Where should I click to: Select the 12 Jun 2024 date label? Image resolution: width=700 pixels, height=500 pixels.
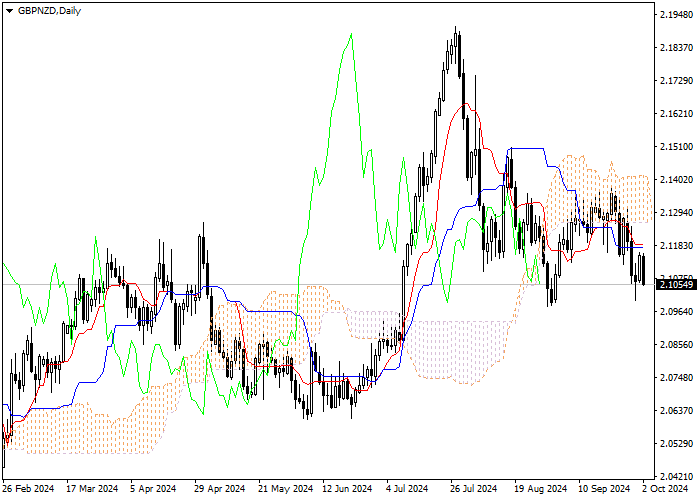(x=347, y=489)
